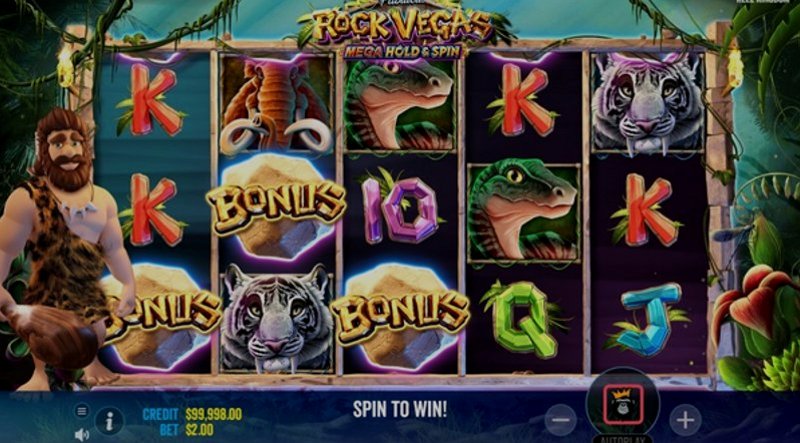Screen dimensions: 800x443
Task: Click the white sabertooth tiger top right
Action: click(647, 103)
